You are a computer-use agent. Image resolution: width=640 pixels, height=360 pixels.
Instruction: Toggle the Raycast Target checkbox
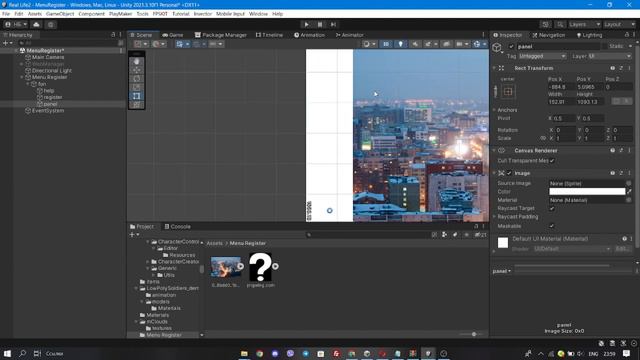point(552,209)
